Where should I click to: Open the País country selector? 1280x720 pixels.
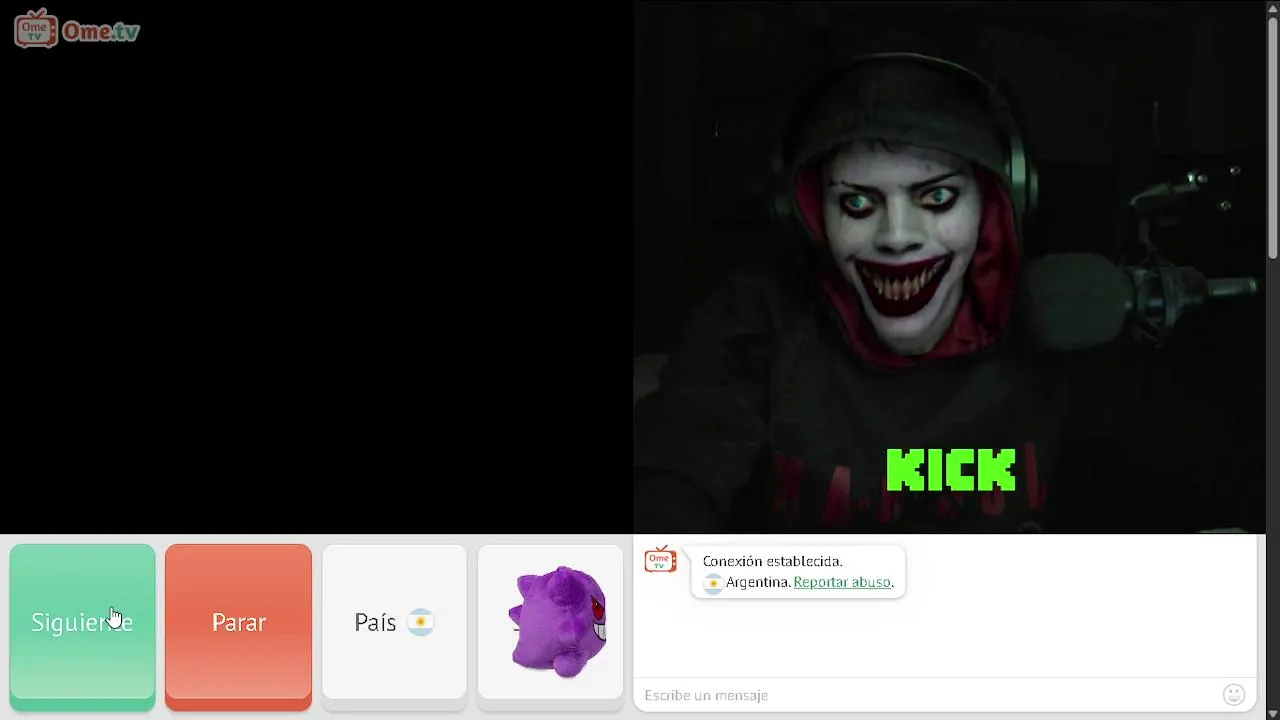[x=394, y=627]
